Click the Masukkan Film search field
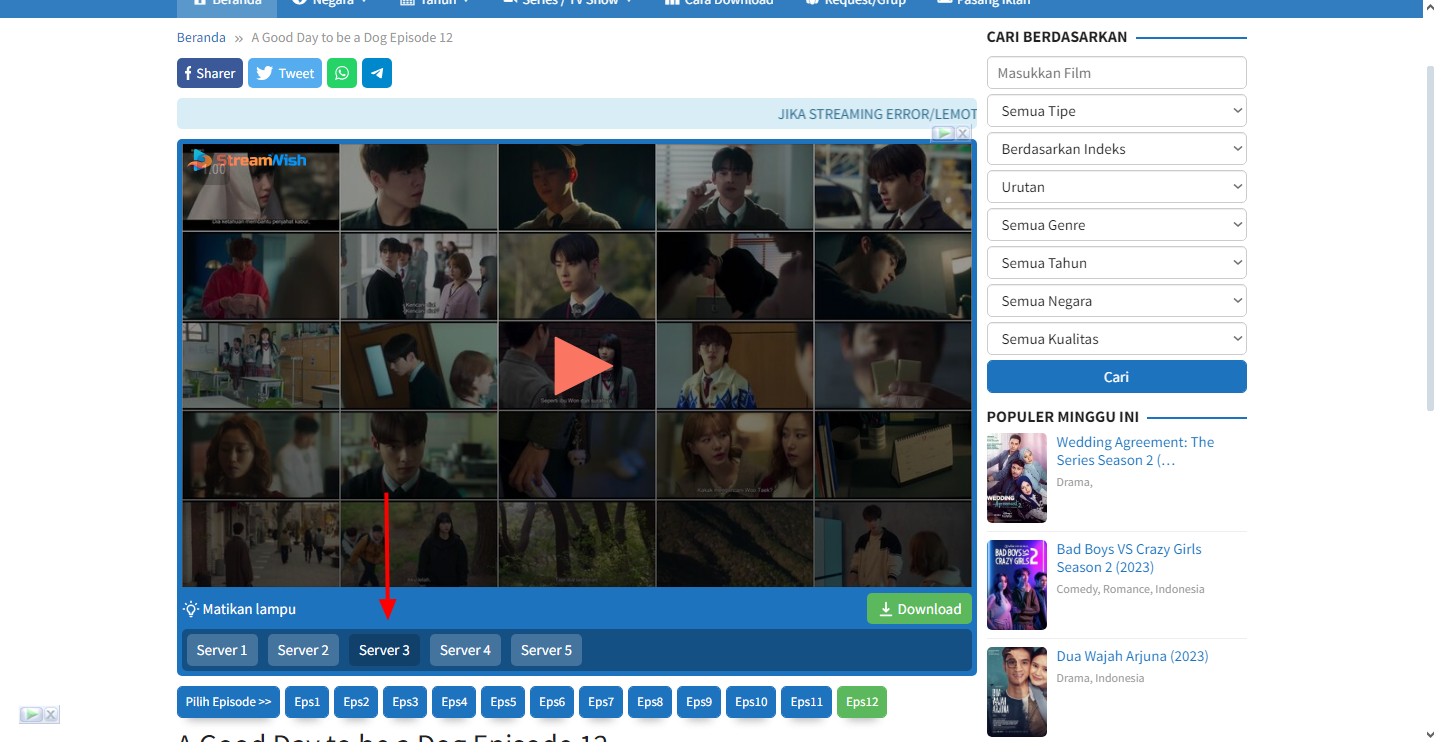Image resolution: width=1438 pixels, height=742 pixels. click(1116, 72)
